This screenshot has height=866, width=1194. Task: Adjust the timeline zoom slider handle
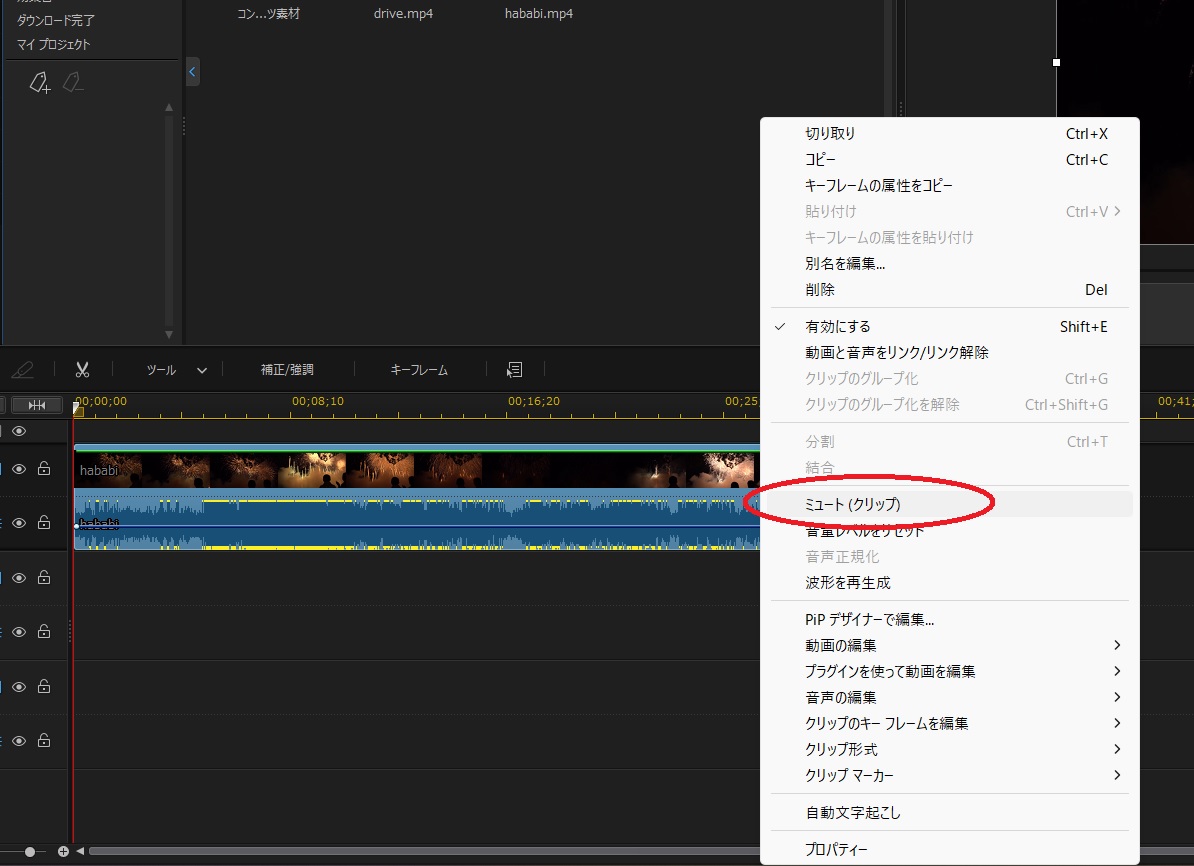tap(30, 852)
